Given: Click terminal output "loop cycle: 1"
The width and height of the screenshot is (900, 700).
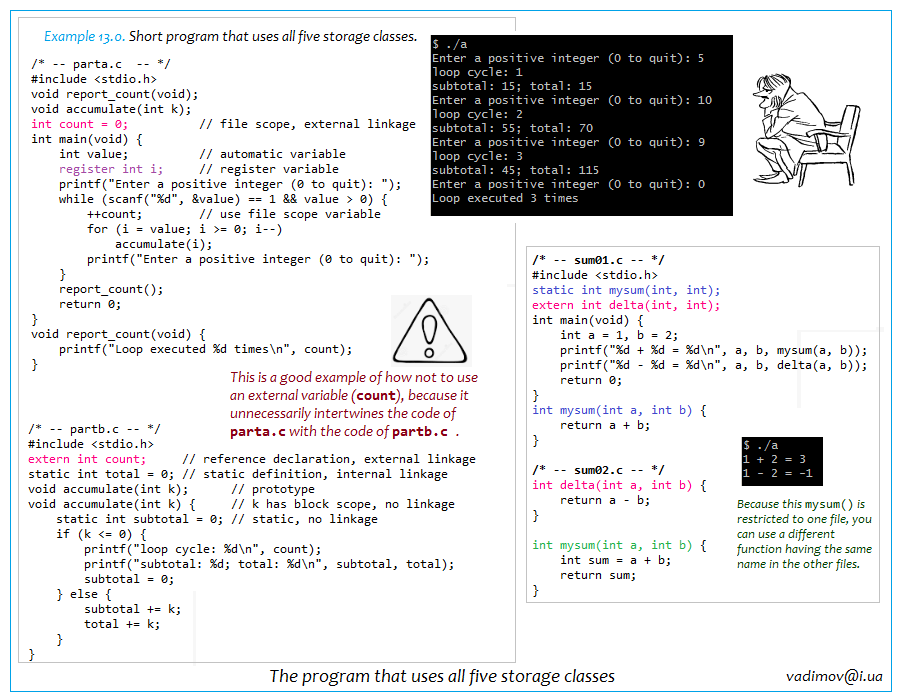Looking at the screenshot, I should (x=477, y=72).
